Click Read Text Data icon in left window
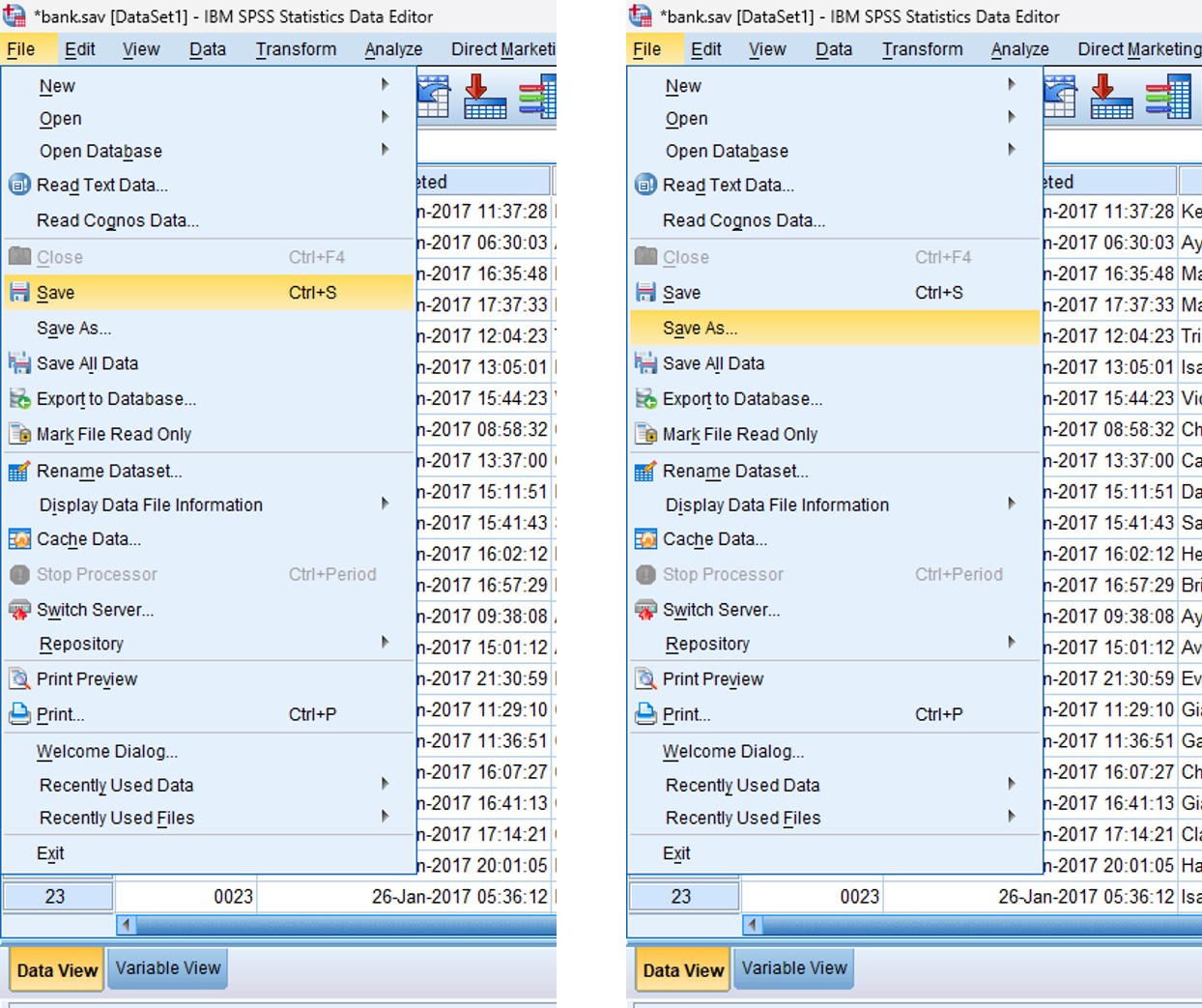The height and width of the screenshot is (1008, 1202). click(x=19, y=185)
